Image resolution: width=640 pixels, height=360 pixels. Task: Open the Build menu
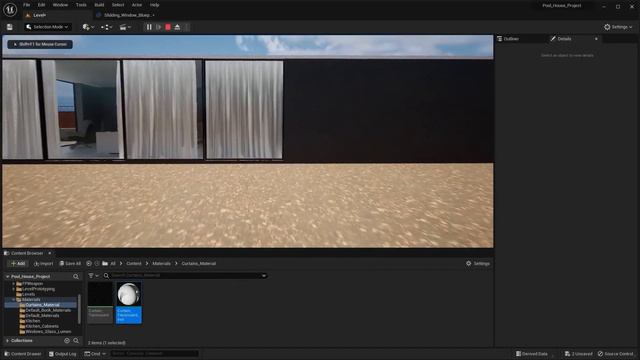click(99, 5)
